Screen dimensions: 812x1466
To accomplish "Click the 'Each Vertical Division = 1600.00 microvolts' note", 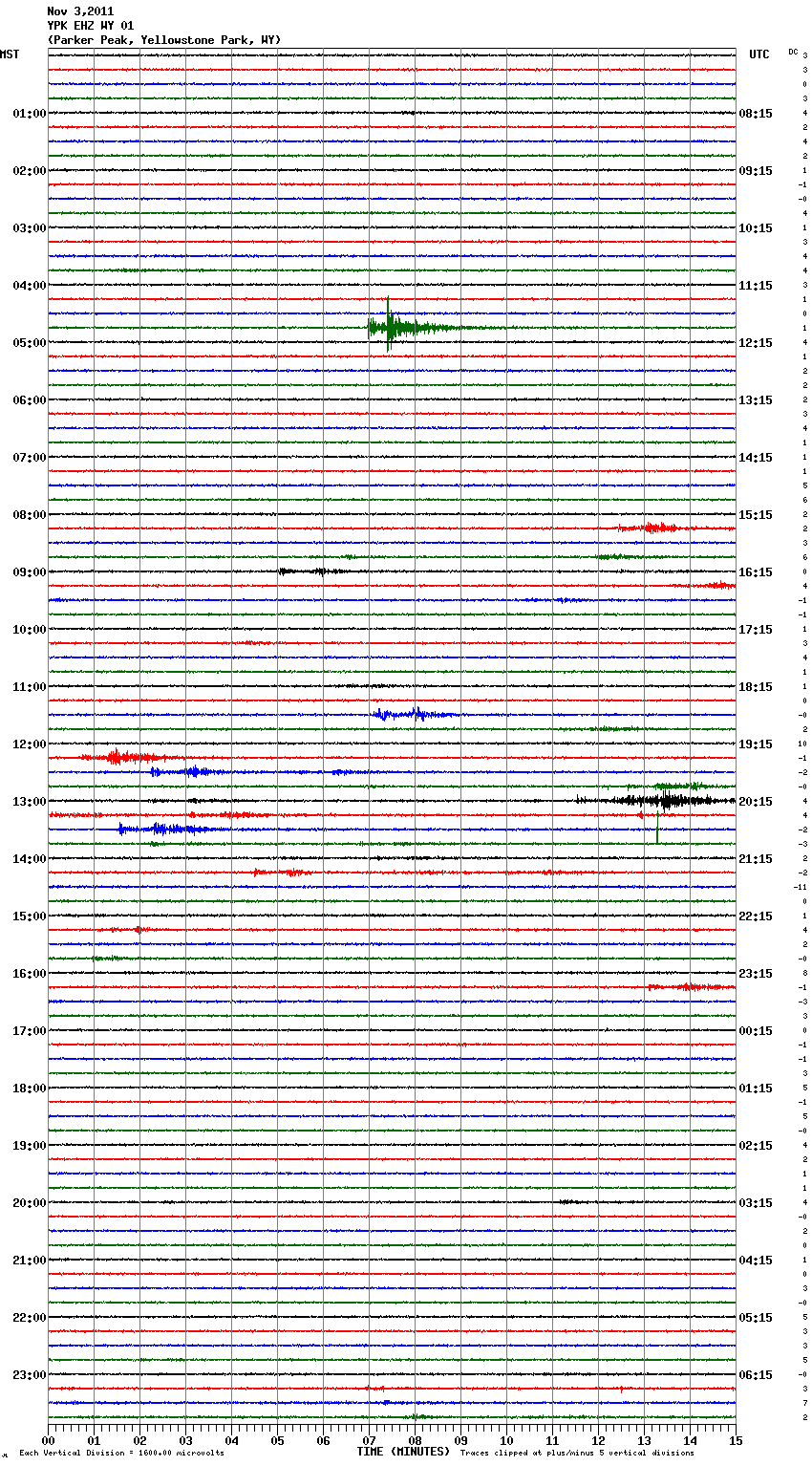I will [x=121, y=1454].
